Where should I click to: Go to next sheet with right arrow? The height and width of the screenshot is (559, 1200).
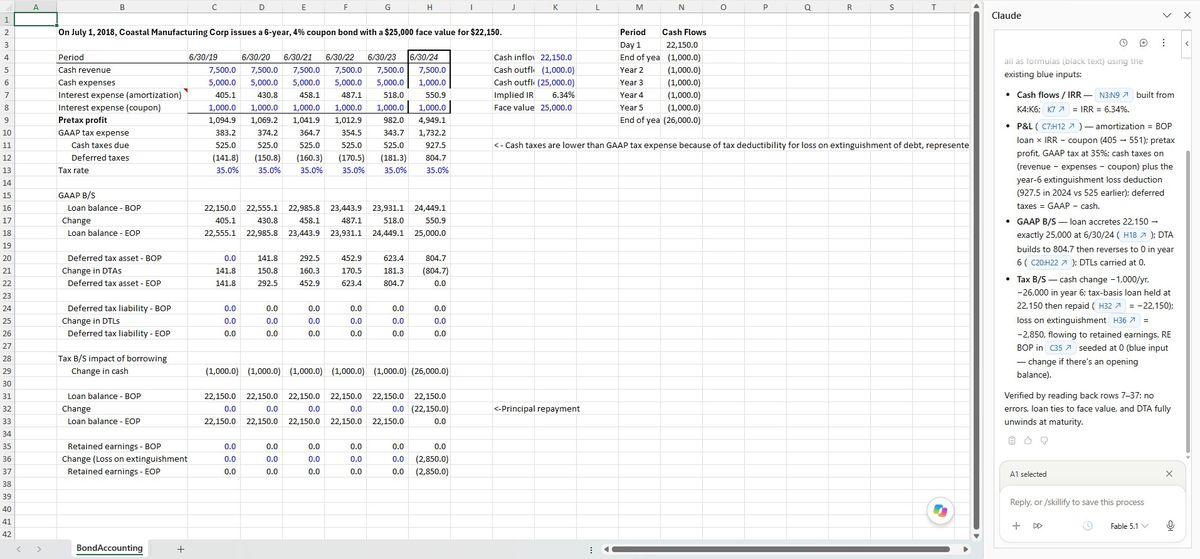click(39, 548)
